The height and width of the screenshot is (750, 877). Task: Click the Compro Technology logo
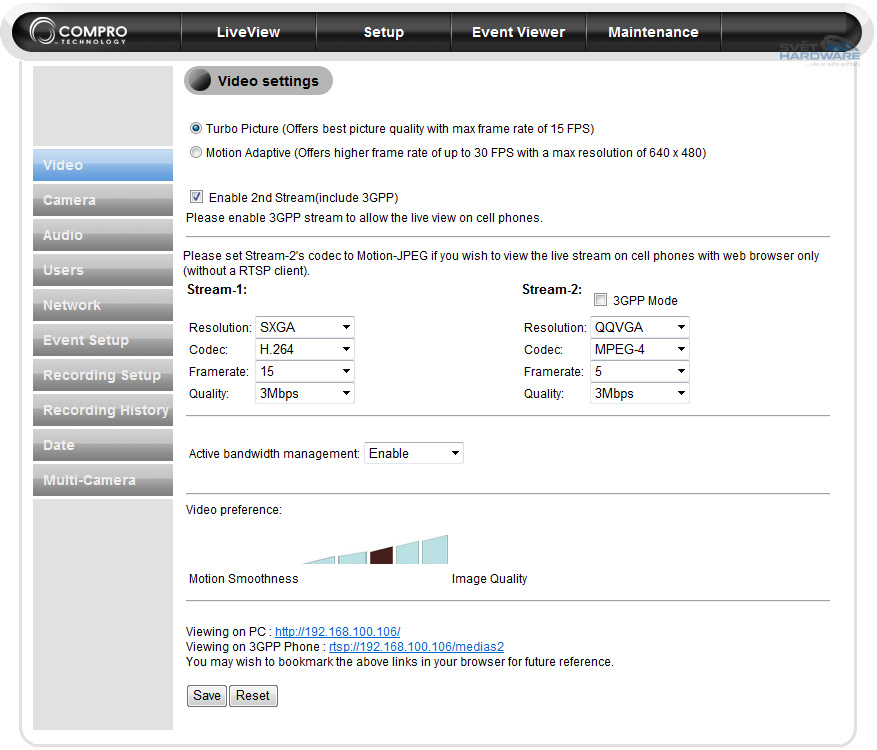click(x=80, y=32)
